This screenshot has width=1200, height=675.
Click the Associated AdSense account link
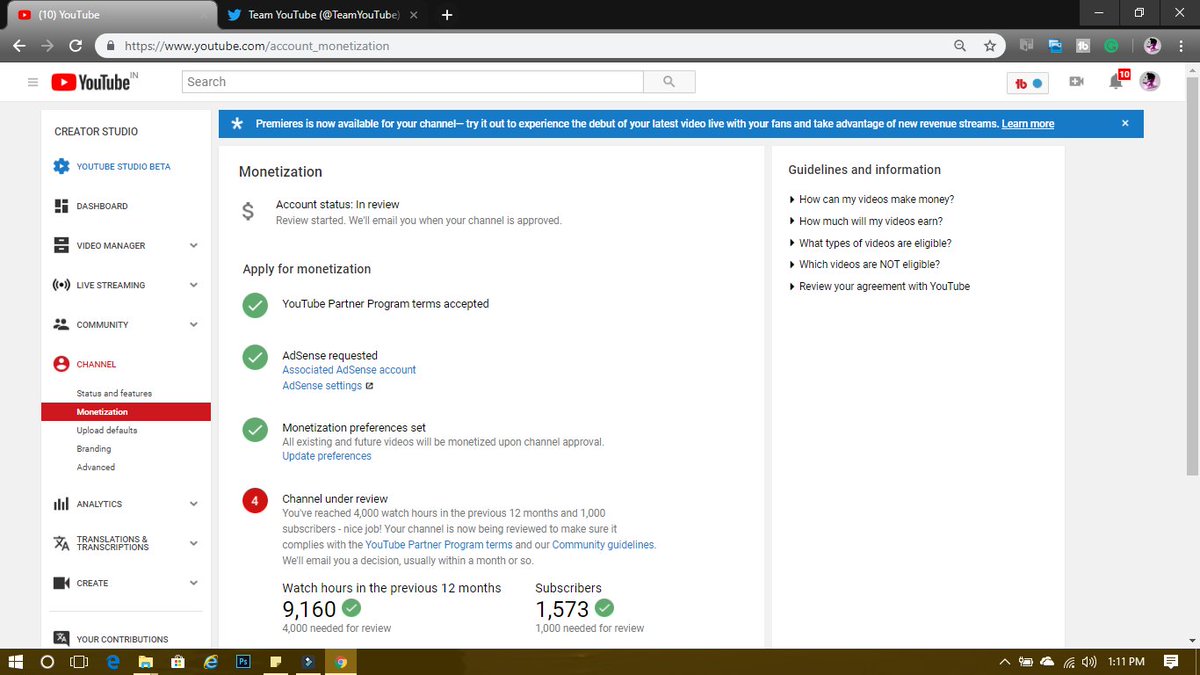point(349,370)
